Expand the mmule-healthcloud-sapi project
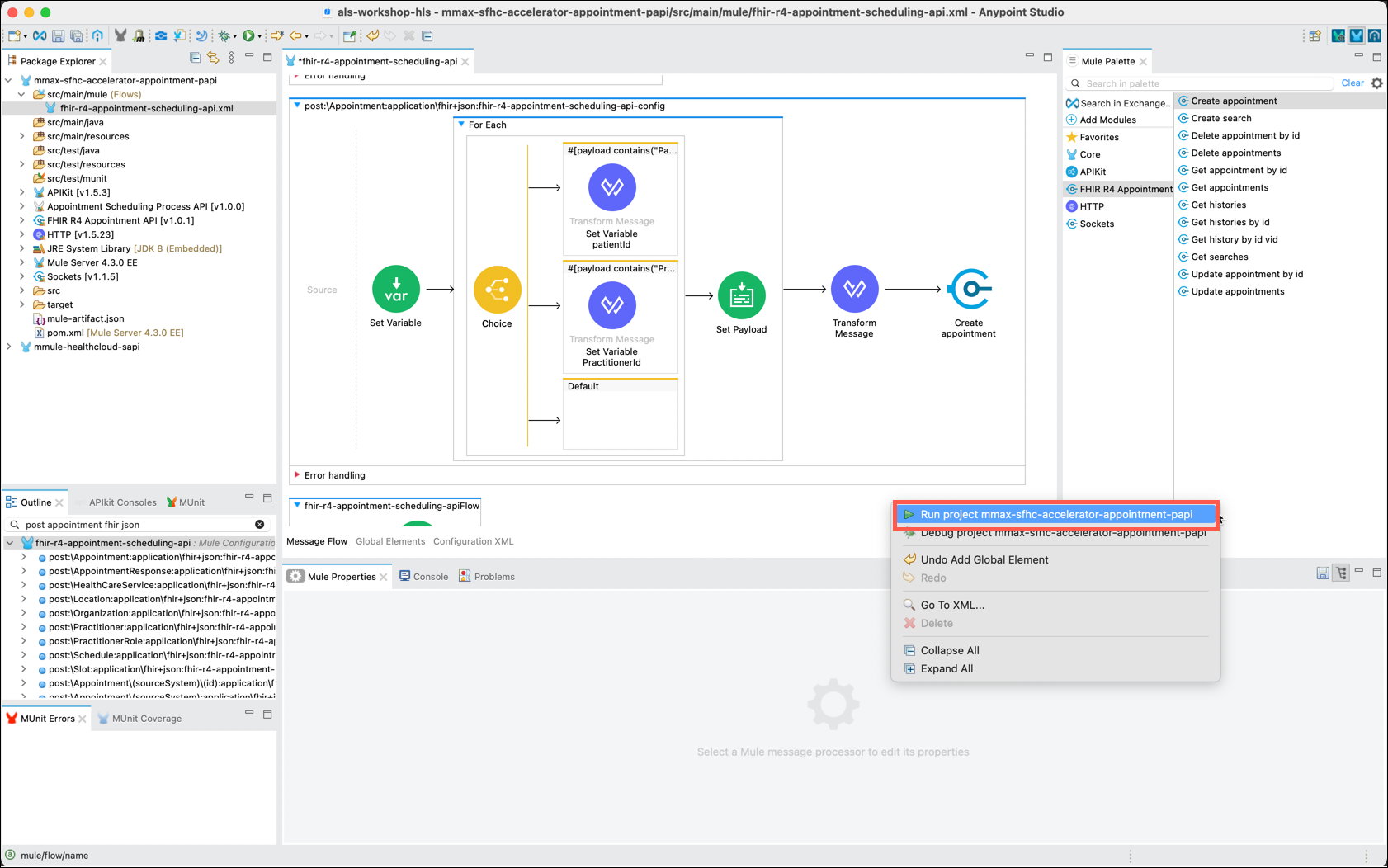The image size is (1388, 868). coord(9,347)
